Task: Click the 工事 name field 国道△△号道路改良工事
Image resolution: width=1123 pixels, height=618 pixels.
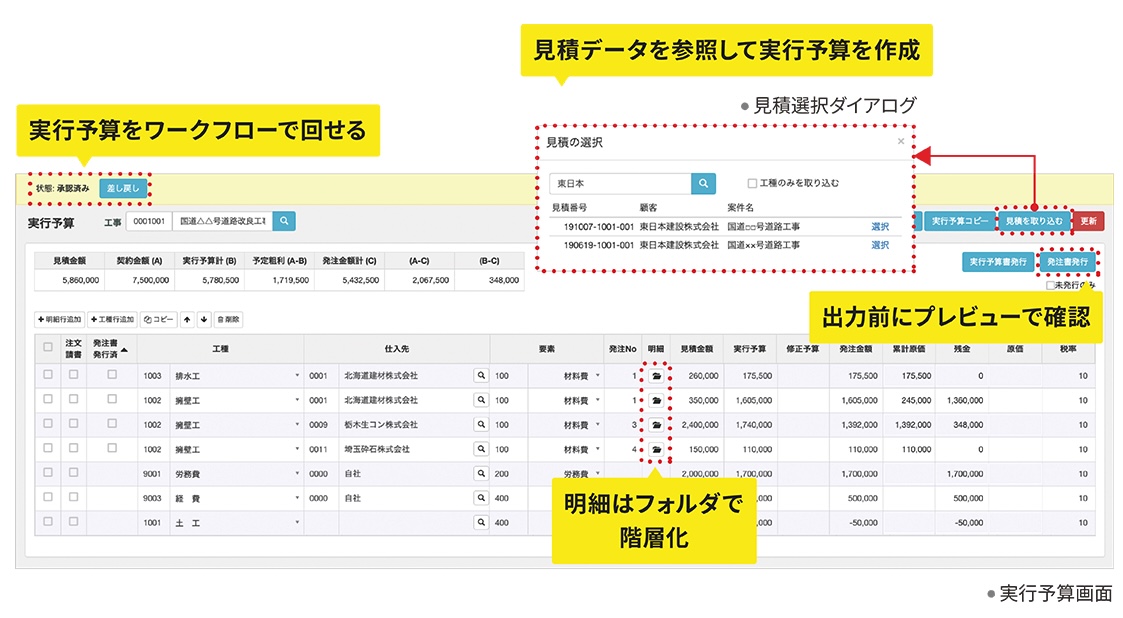Action: [223, 221]
